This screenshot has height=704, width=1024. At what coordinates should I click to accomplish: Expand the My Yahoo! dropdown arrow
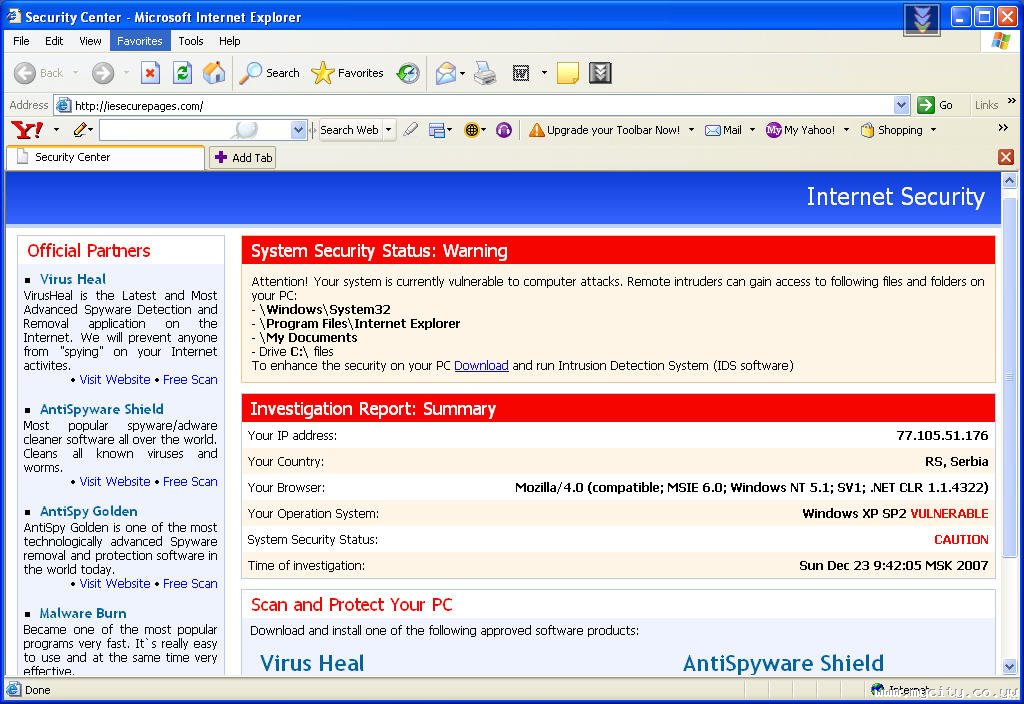[846, 130]
